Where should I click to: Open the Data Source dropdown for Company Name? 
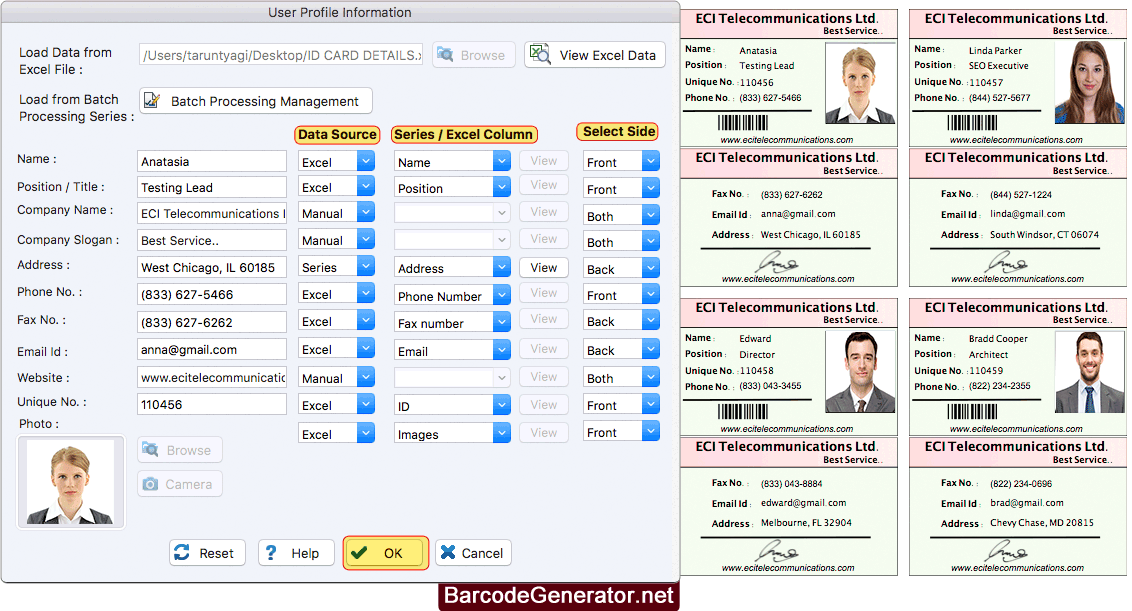366,212
